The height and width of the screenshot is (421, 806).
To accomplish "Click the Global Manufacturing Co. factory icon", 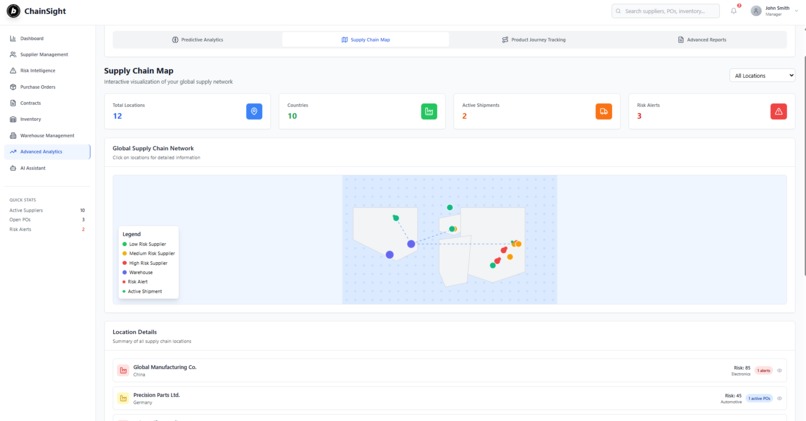I will [x=123, y=370].
